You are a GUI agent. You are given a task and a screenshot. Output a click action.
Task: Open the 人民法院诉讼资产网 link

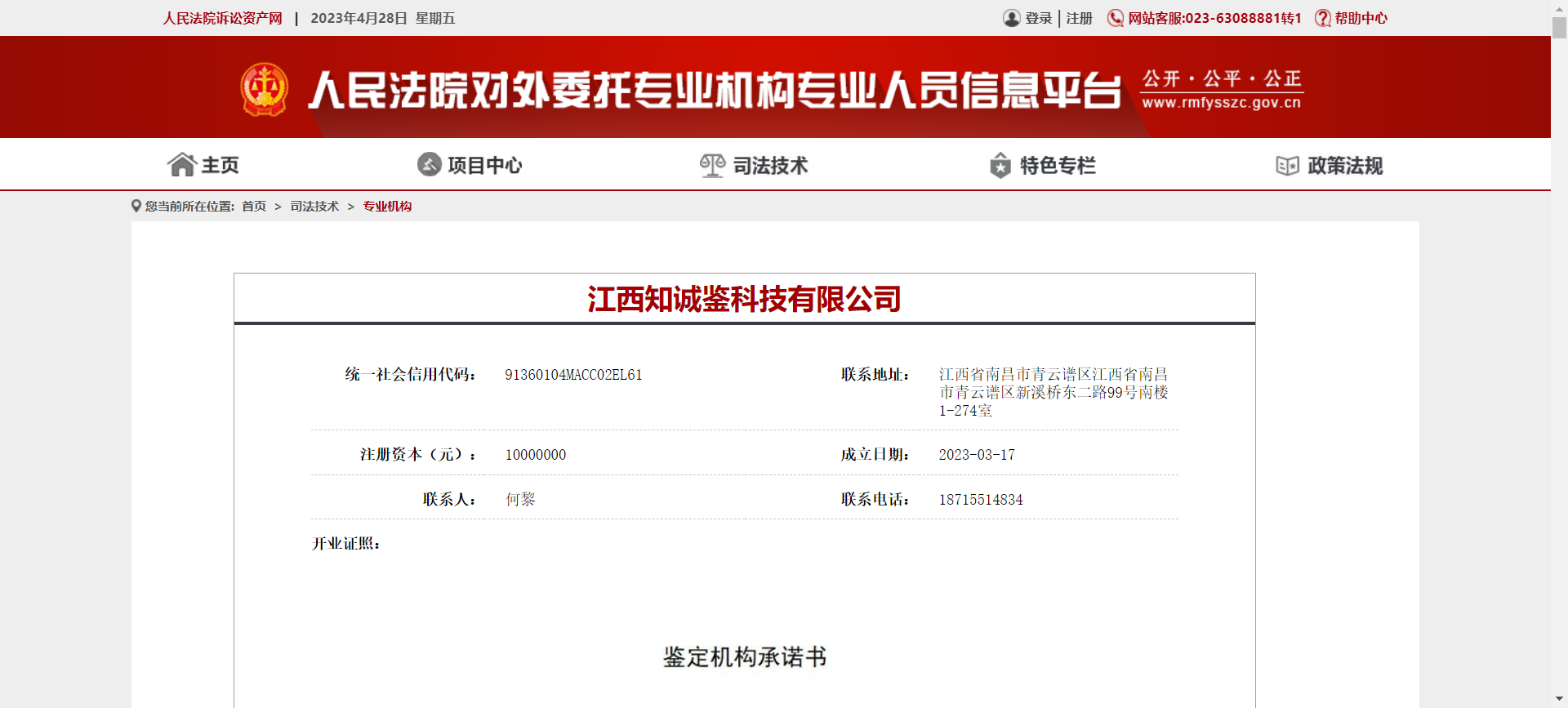tap(222, 18)
